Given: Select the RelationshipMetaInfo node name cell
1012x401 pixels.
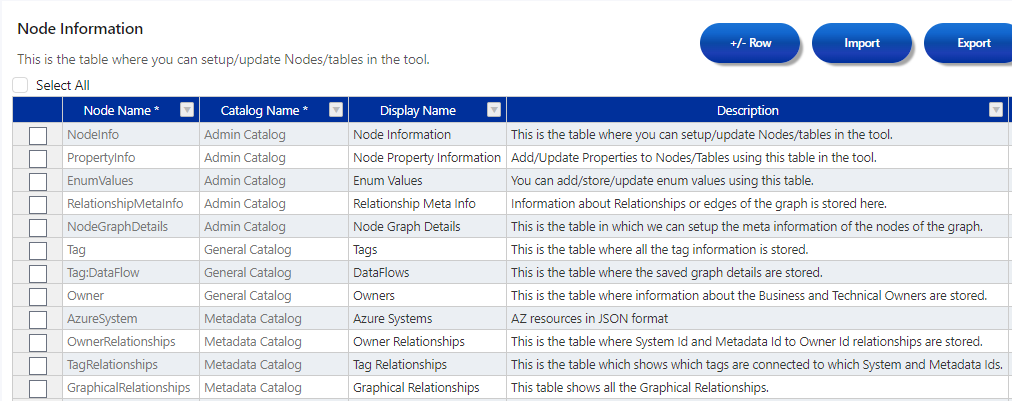Looking at the screenshot, I should tap(131, 203).
